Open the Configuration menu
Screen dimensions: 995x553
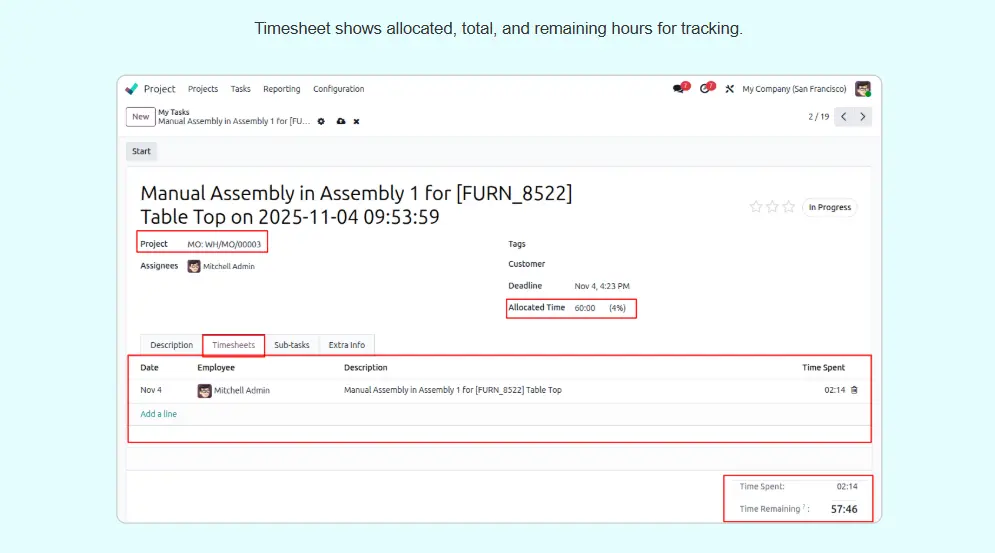(338, 89)
